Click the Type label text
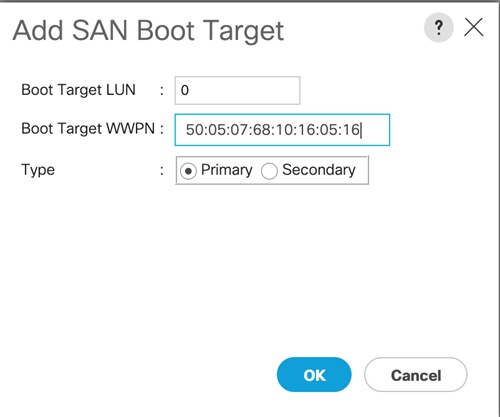 (x=38, y=170)
